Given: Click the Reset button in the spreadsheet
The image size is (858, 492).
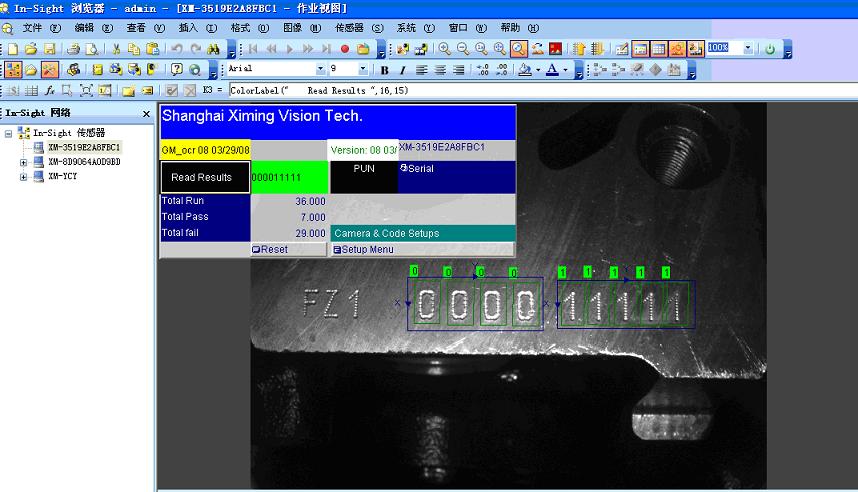Looking at the screenshot, I should [271, 249].
